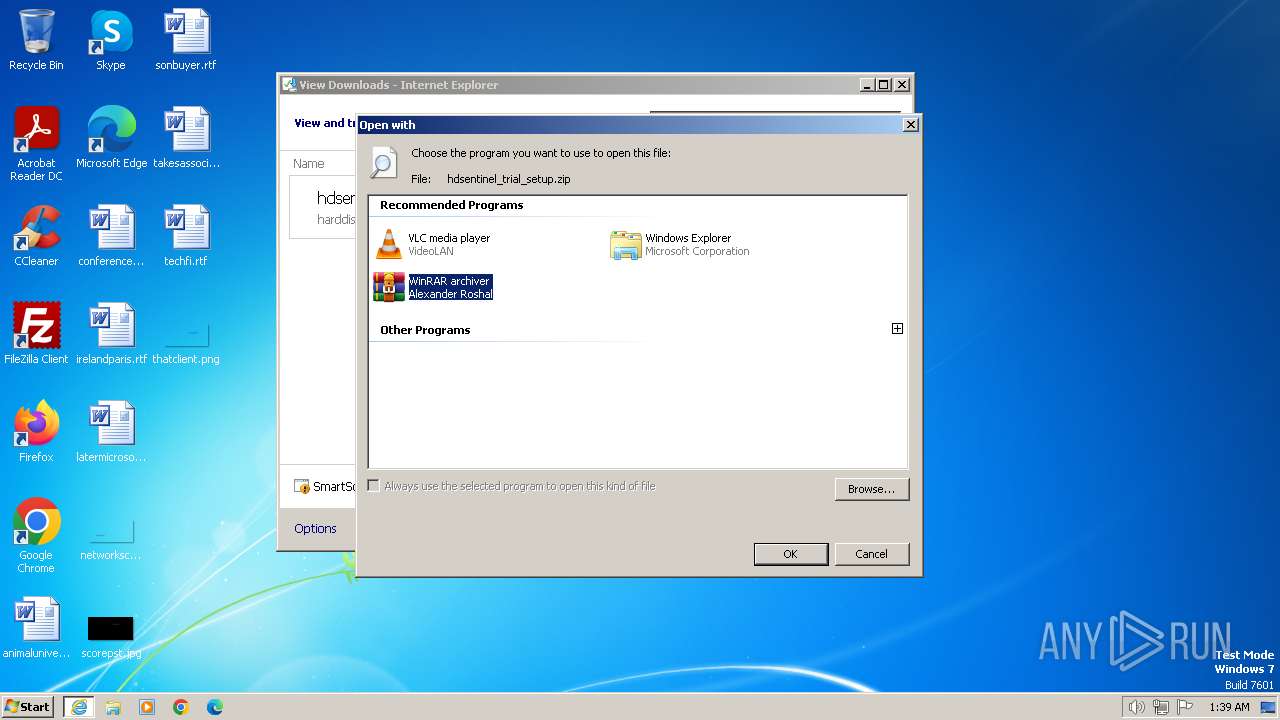Click Internet Explorer taskbar icon
Viewport: 1280px width, 720px height.
click(79, 707)
